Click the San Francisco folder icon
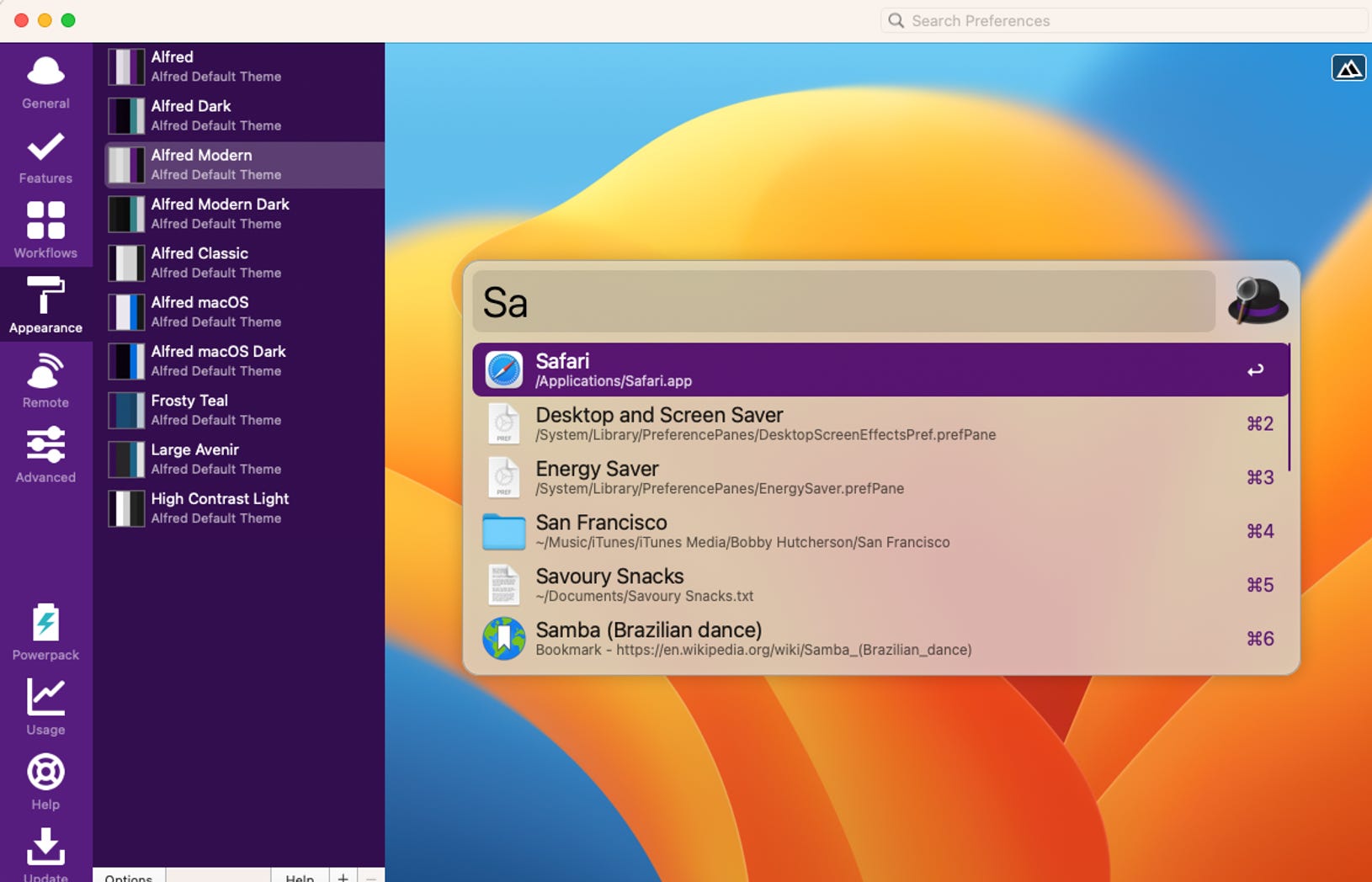The height and width of the screenshot is (882, 1372). [x=503, y=531]
